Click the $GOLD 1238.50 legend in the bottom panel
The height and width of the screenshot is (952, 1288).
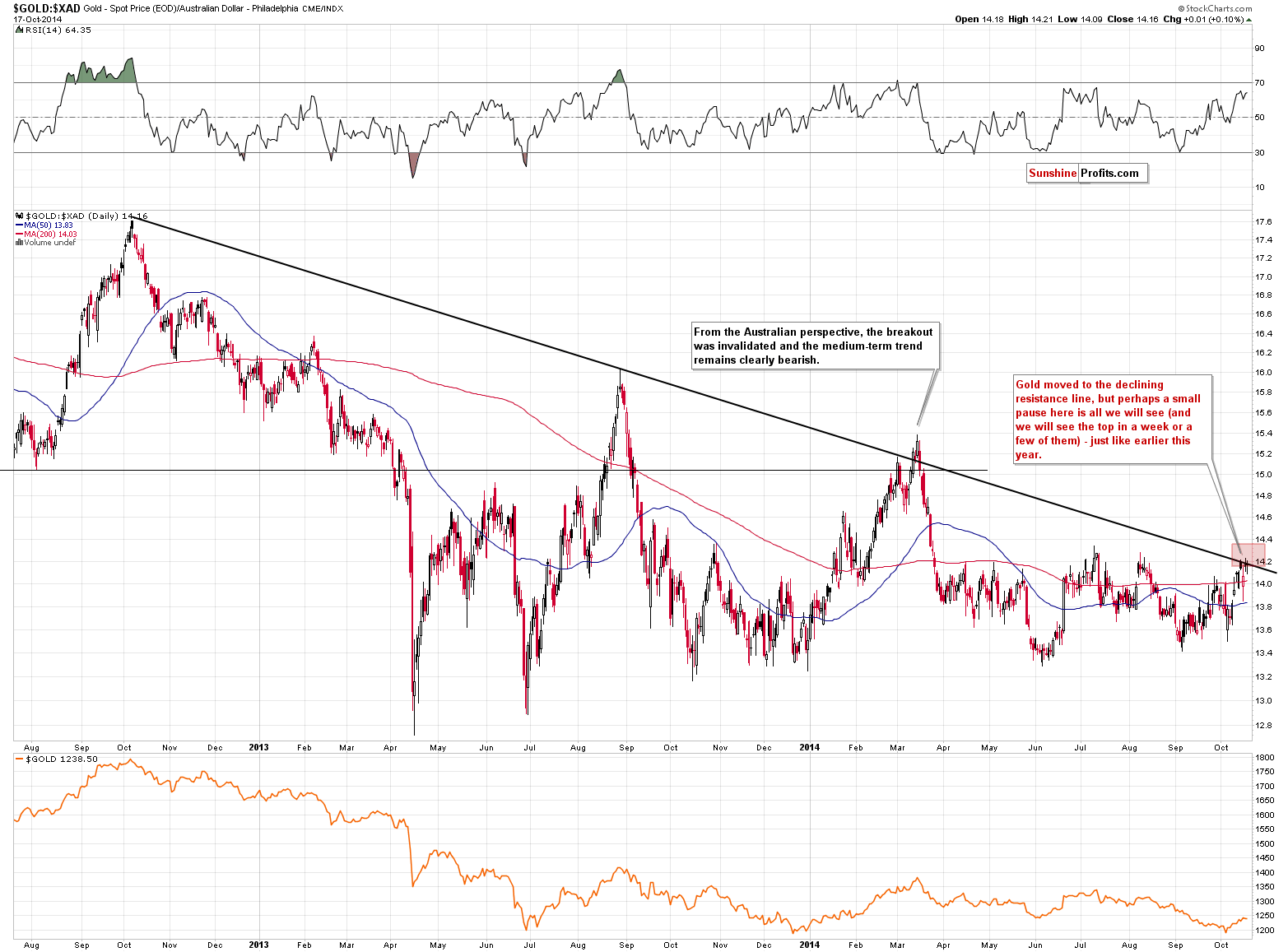(62, 759)
